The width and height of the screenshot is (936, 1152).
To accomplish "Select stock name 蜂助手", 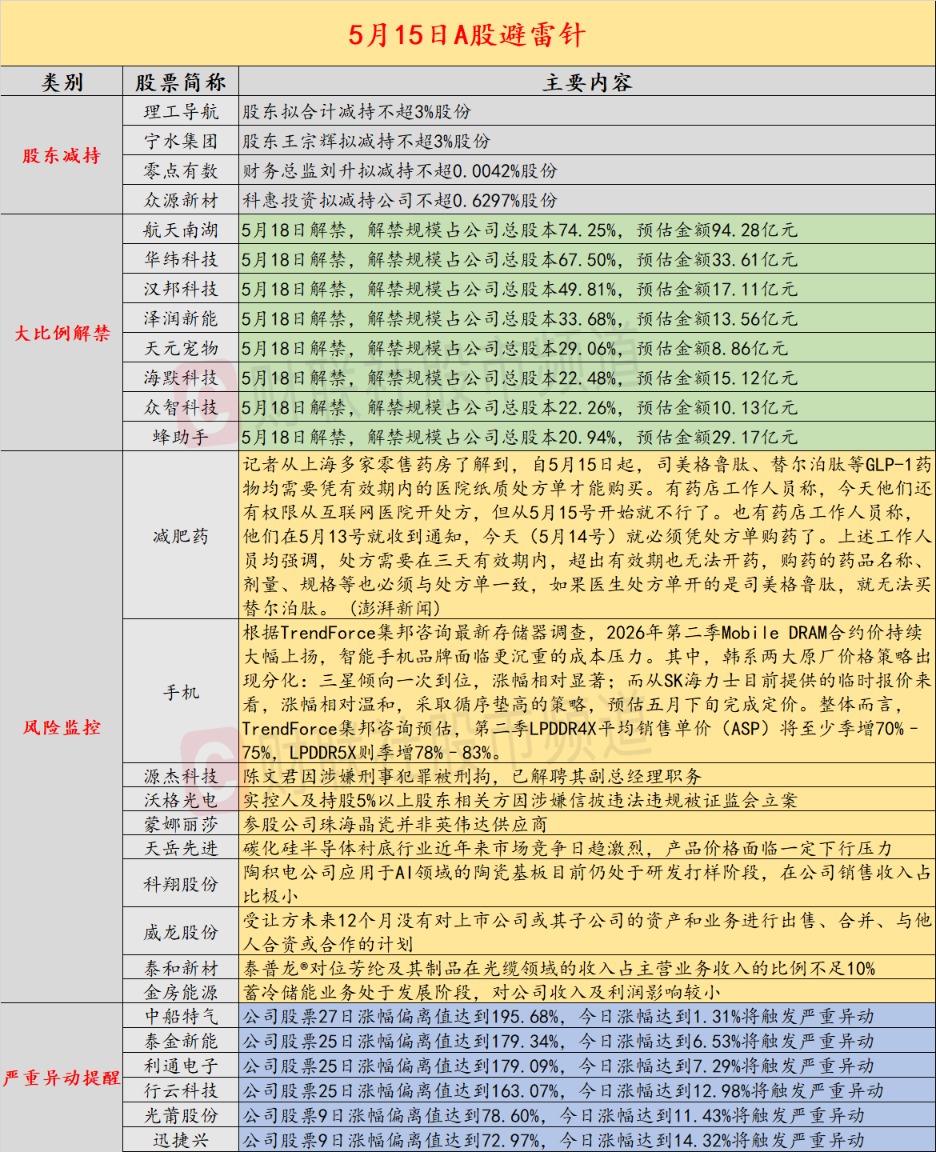I will pos(181,436).
